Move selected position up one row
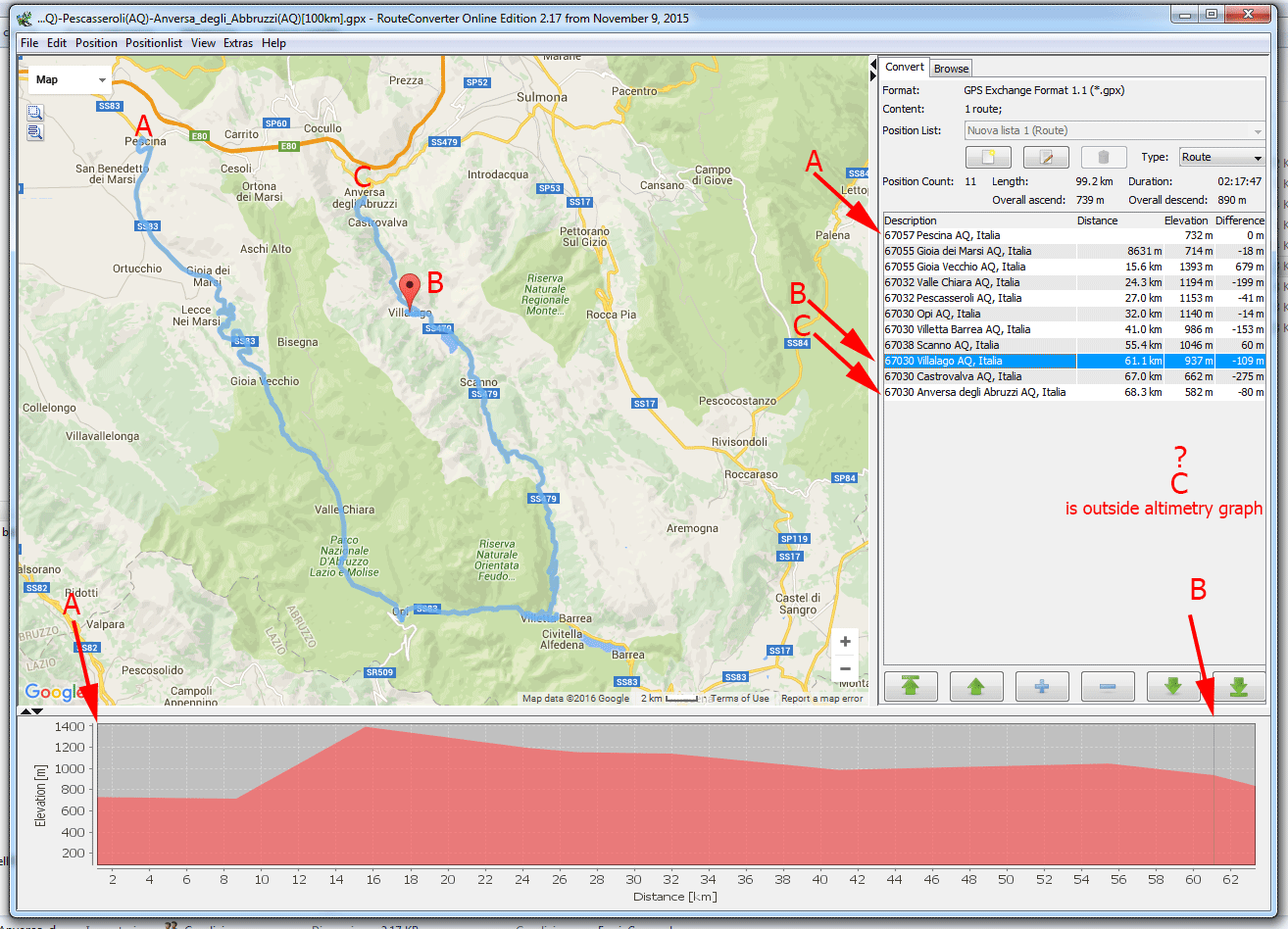The image size is (1288, 929). [x=976, y=686]
